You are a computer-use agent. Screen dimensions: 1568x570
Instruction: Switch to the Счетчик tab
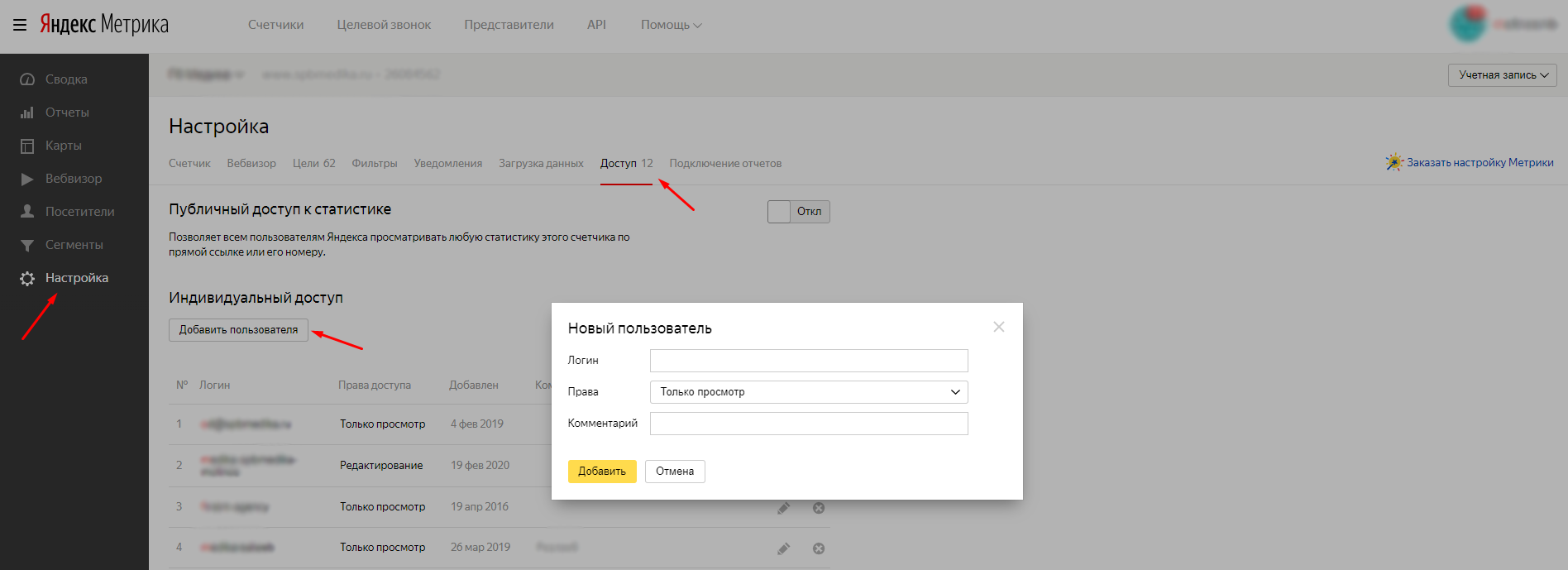pos(189,164)
